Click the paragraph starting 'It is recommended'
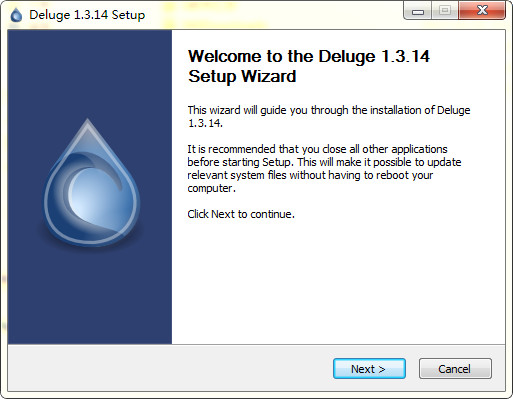 point(324,169)
